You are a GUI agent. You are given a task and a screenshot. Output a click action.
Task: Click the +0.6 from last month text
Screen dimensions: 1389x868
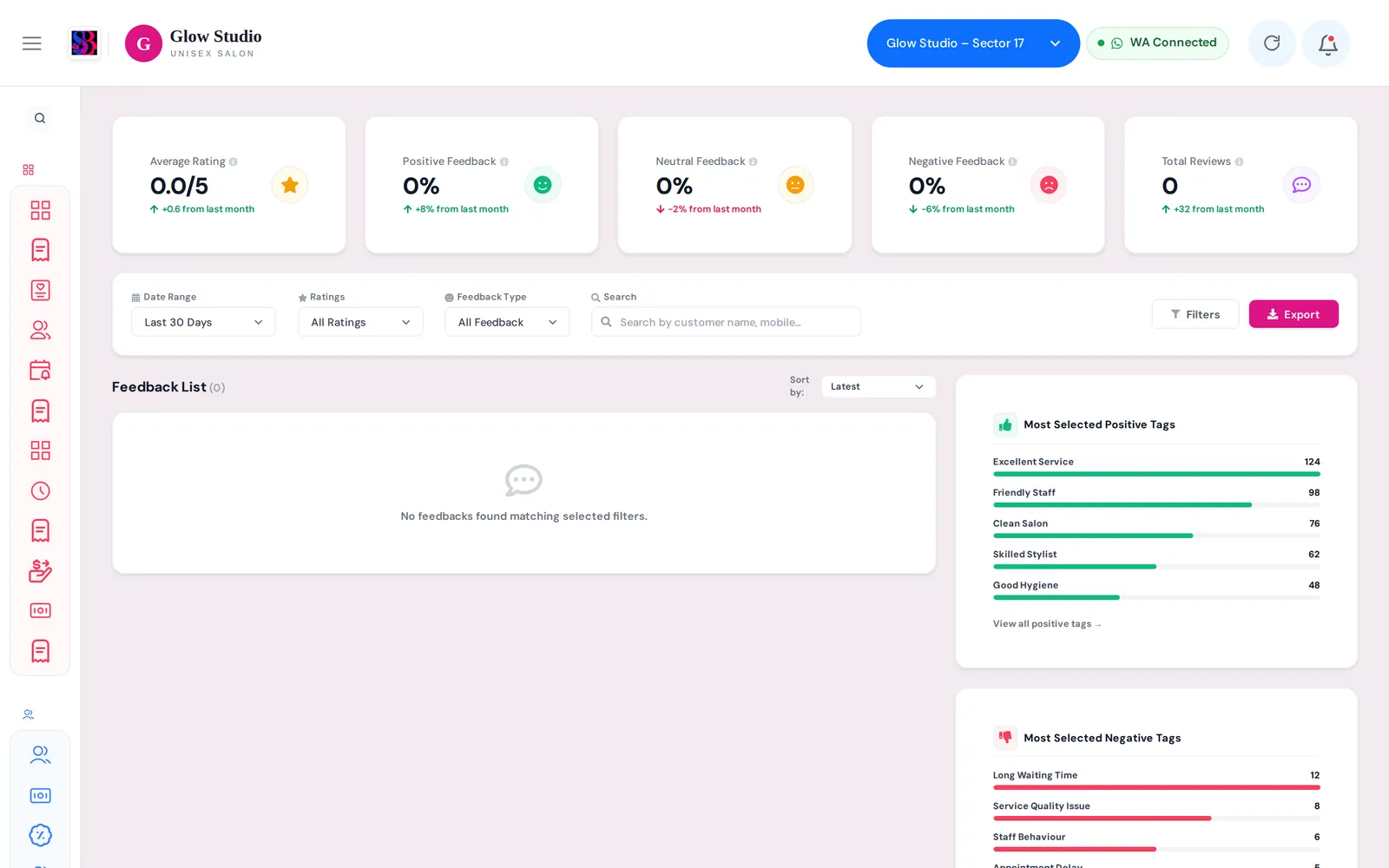point(208,209)
